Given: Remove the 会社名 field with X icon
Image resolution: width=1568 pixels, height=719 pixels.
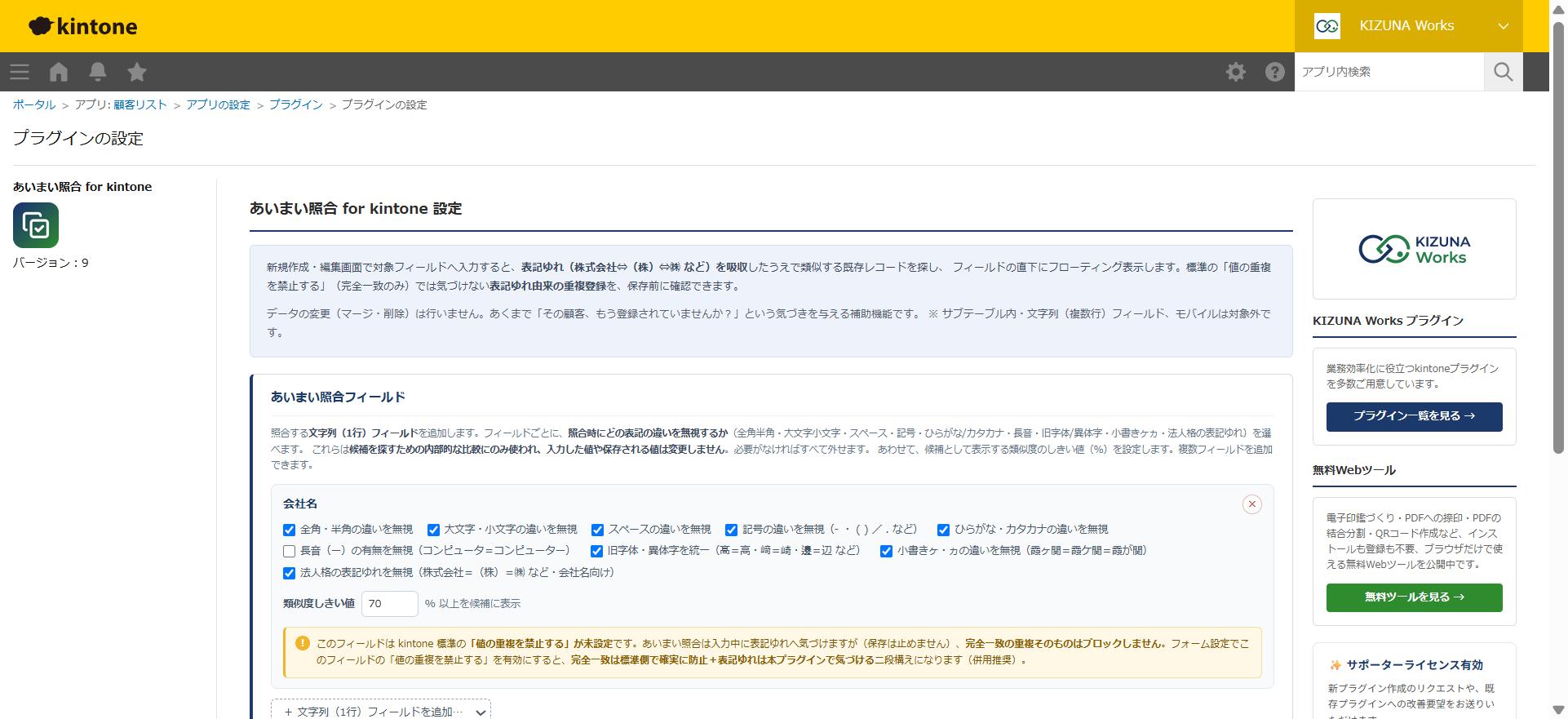Looking at the screenshot, I should pyautogui.click(x=1252, y=504).
